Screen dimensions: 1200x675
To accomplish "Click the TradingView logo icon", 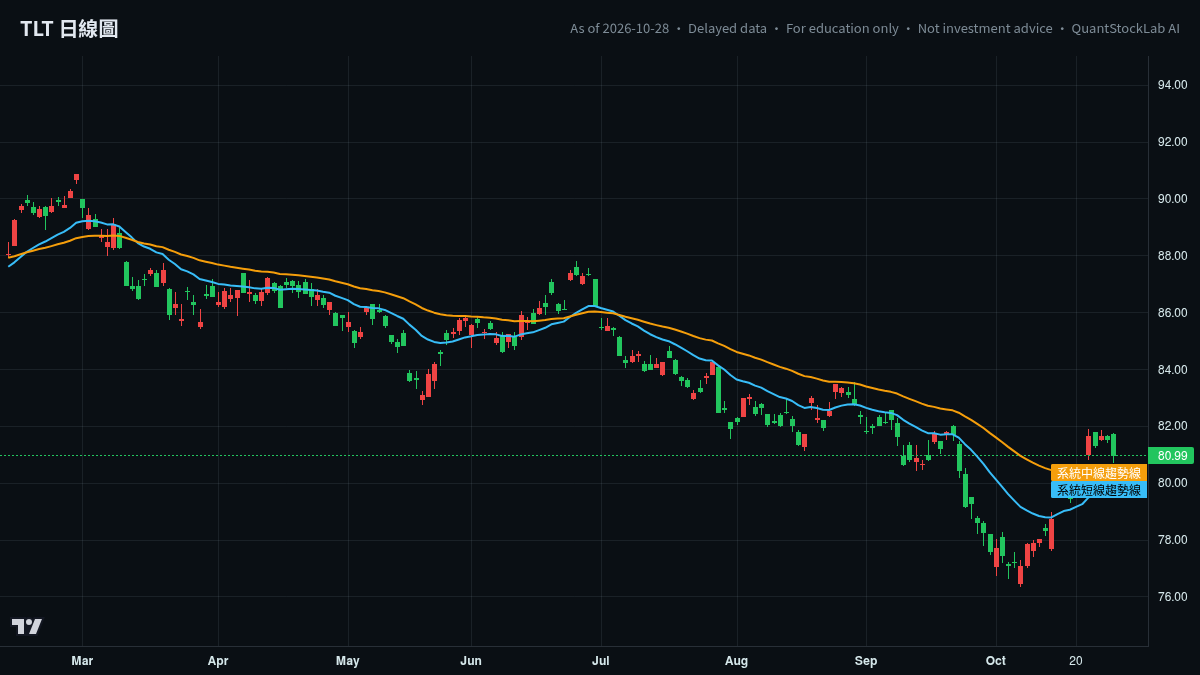I will point(27,626).
